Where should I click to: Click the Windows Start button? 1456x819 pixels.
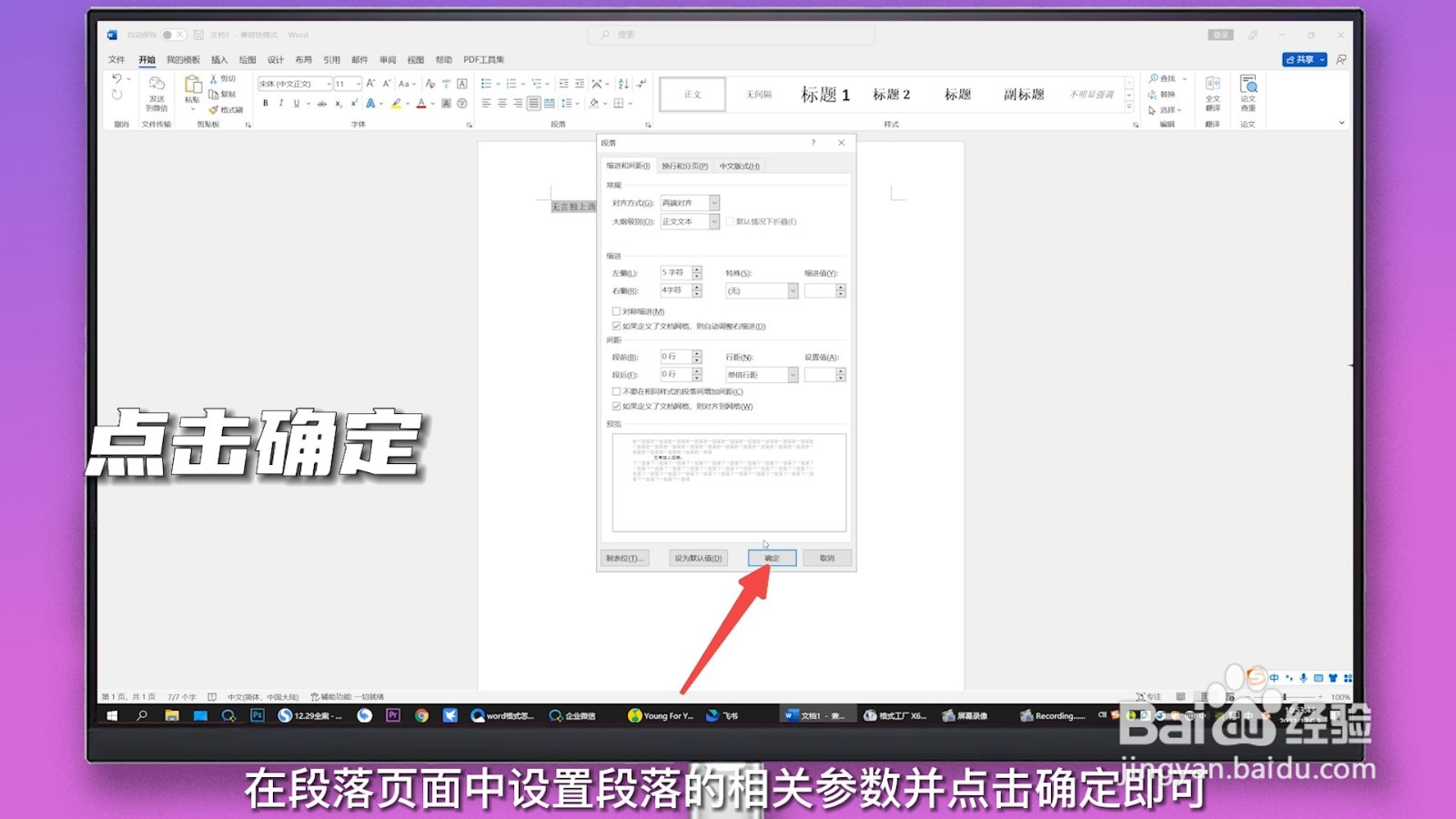point(113,716)
